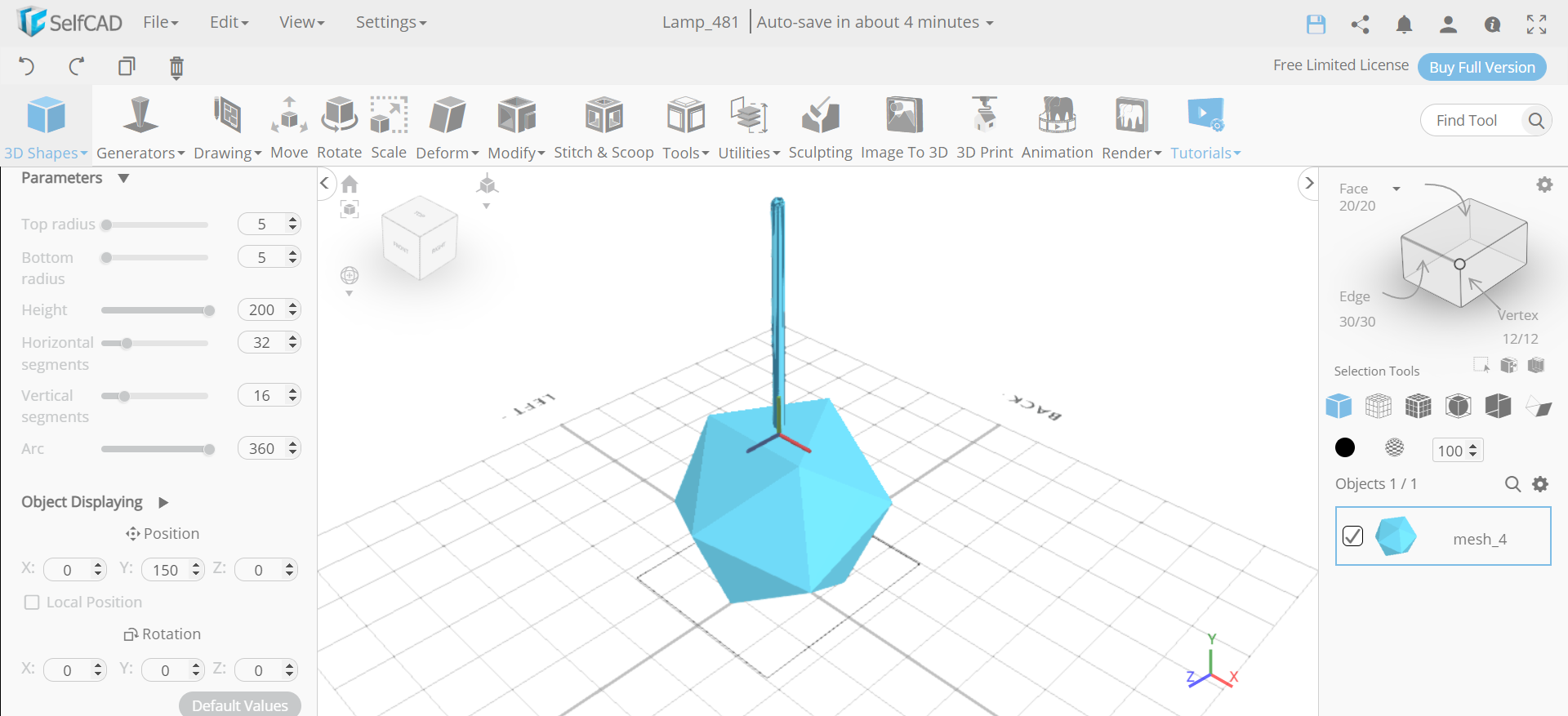Viewport: 1568px width, 716px height.
Task: Click the Position Y value field
Action: click(x=166, y=570)
